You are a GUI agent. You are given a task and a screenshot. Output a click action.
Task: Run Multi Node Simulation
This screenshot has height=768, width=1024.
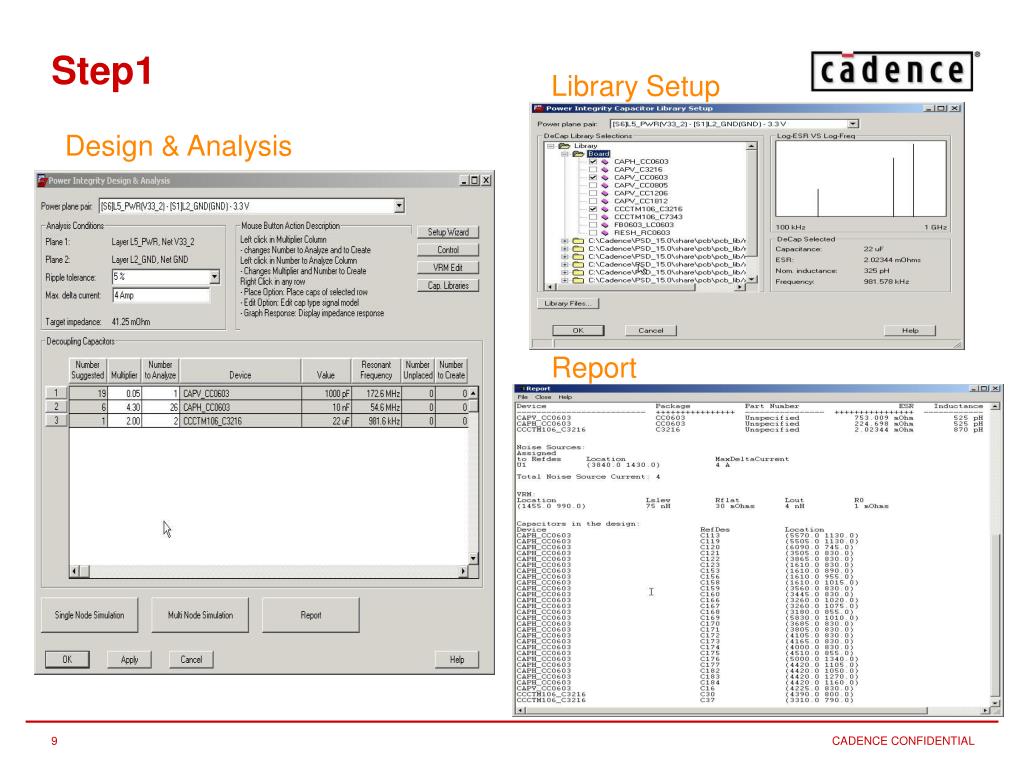(200, 615)
